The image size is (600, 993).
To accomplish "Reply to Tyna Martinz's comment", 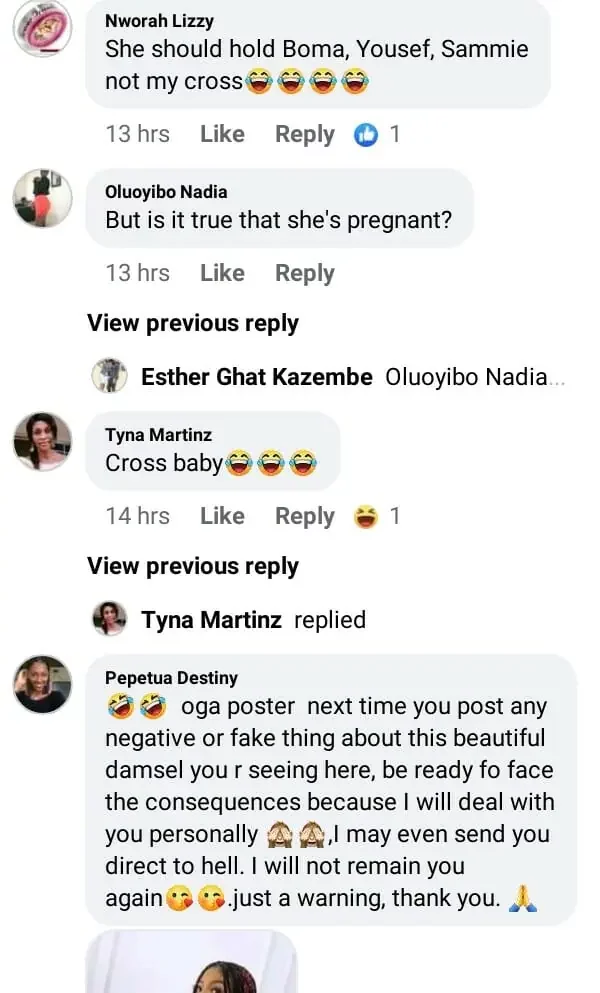I will (304, 516).
